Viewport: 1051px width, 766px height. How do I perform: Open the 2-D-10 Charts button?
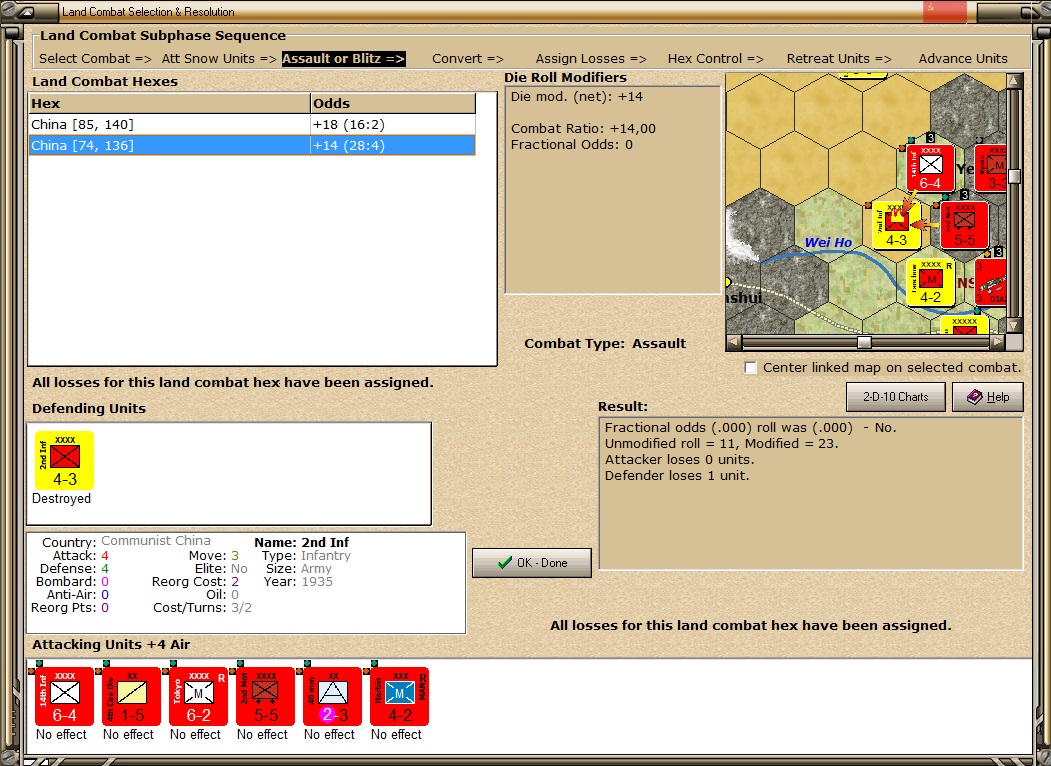[895, 397]
